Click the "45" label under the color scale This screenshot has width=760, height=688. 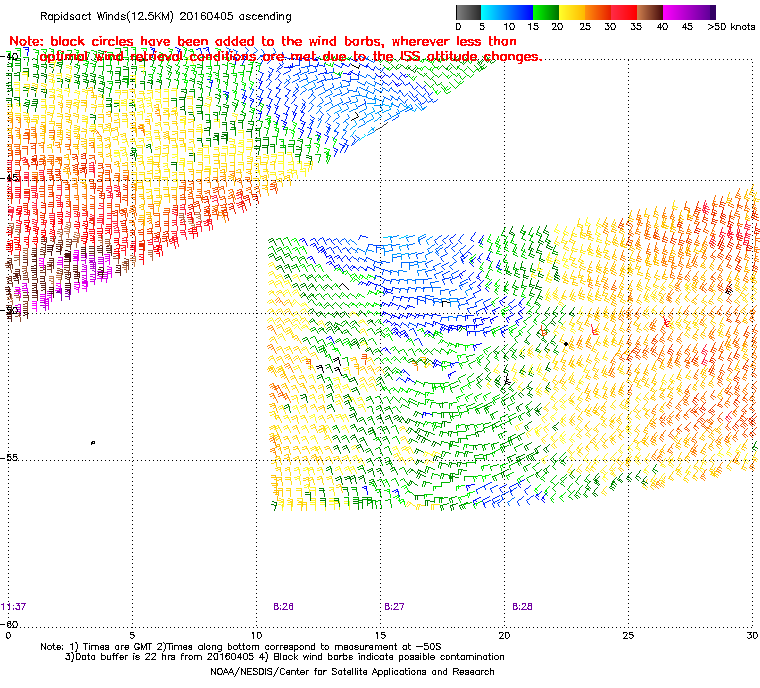click(x=687, y=27)
